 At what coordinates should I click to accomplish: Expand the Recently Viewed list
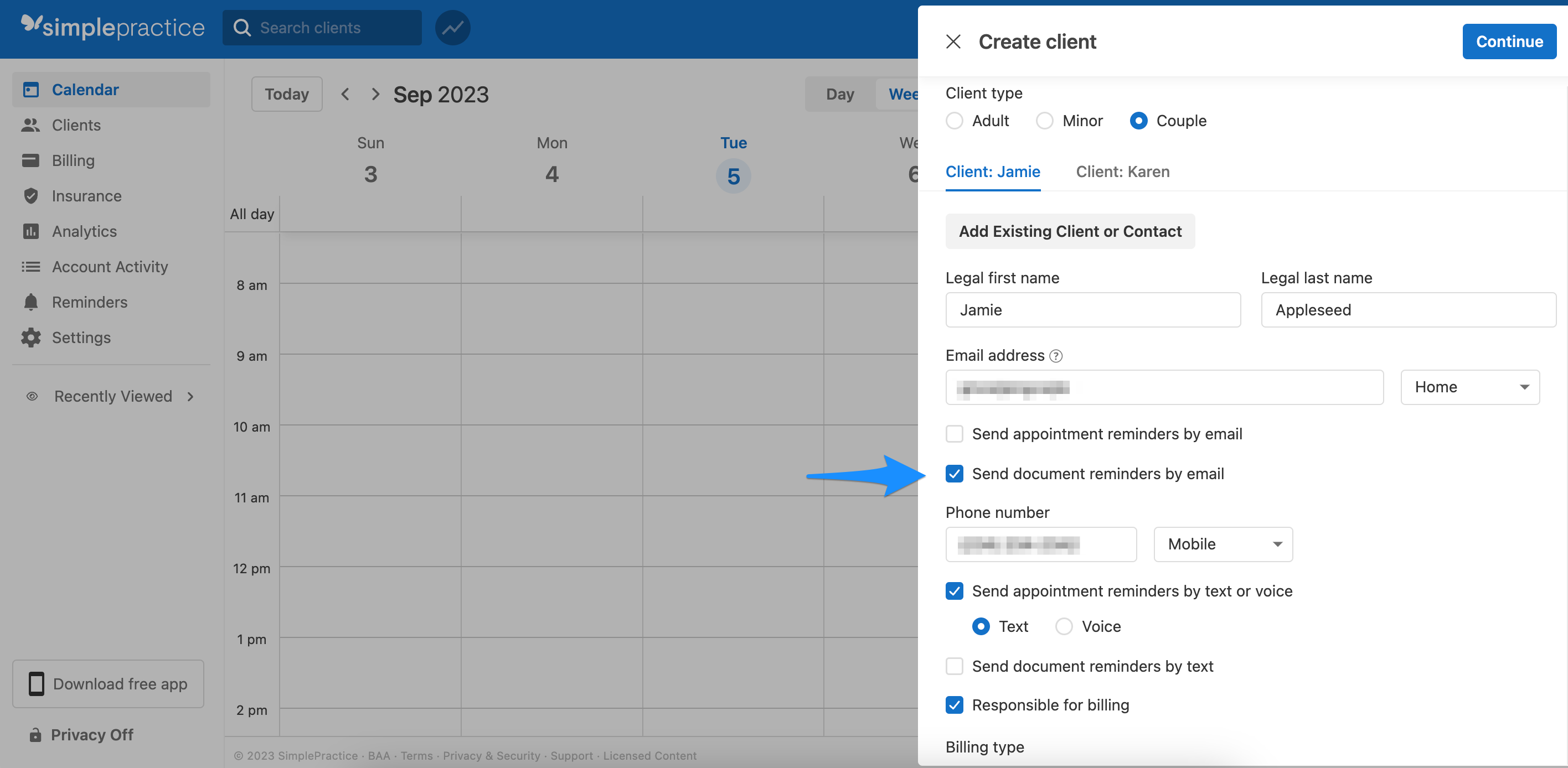(112, 396)
